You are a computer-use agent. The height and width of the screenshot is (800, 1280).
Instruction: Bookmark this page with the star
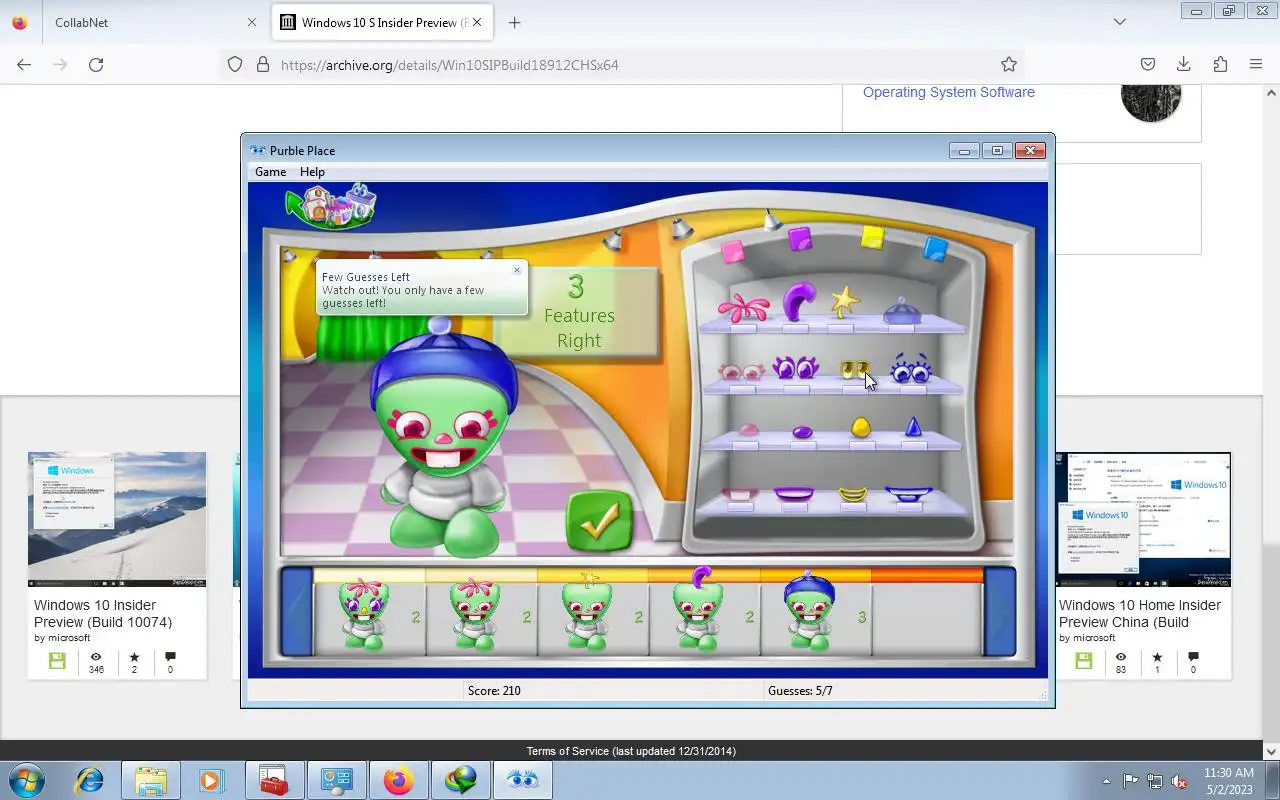pyautogui.click(x=1009, y=64)
